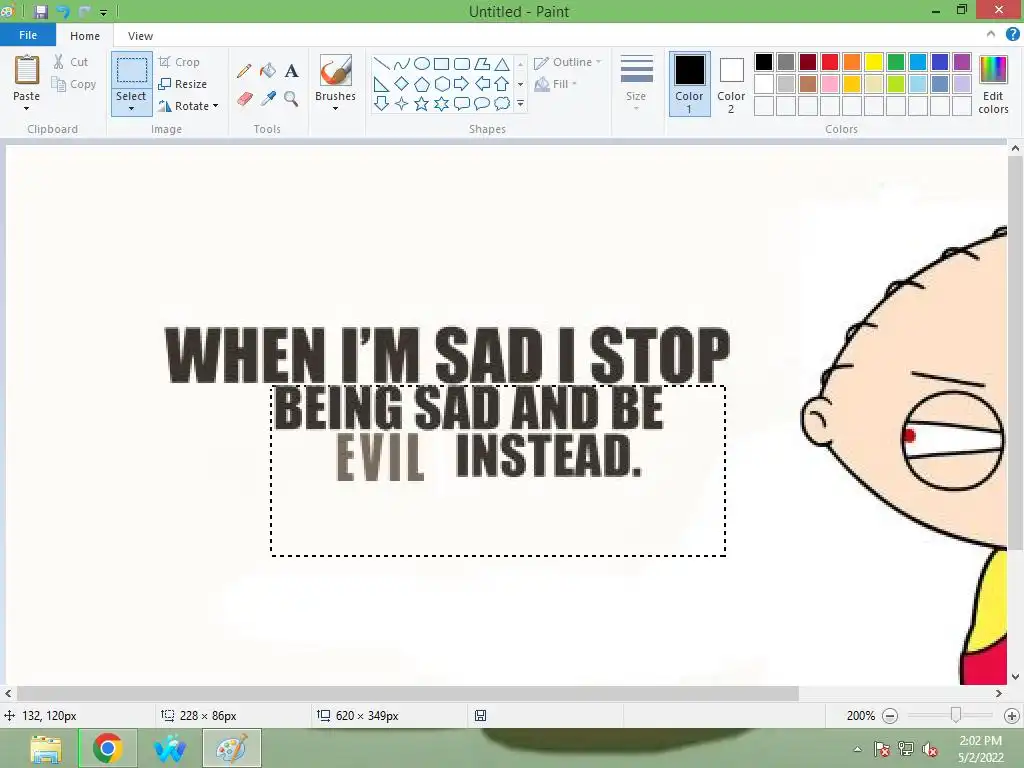
Task: Select the Triangle shape
Action: [502, 63]
